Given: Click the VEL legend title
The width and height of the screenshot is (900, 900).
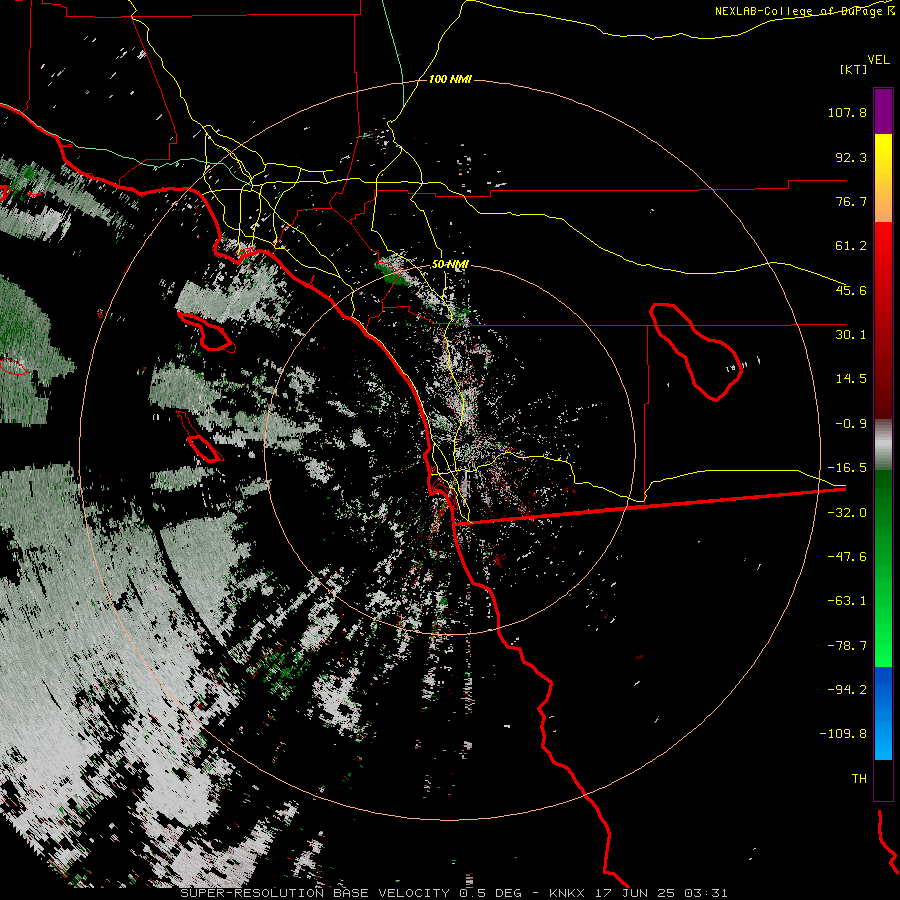Looking at the screenshot, I should click(878, 60).
